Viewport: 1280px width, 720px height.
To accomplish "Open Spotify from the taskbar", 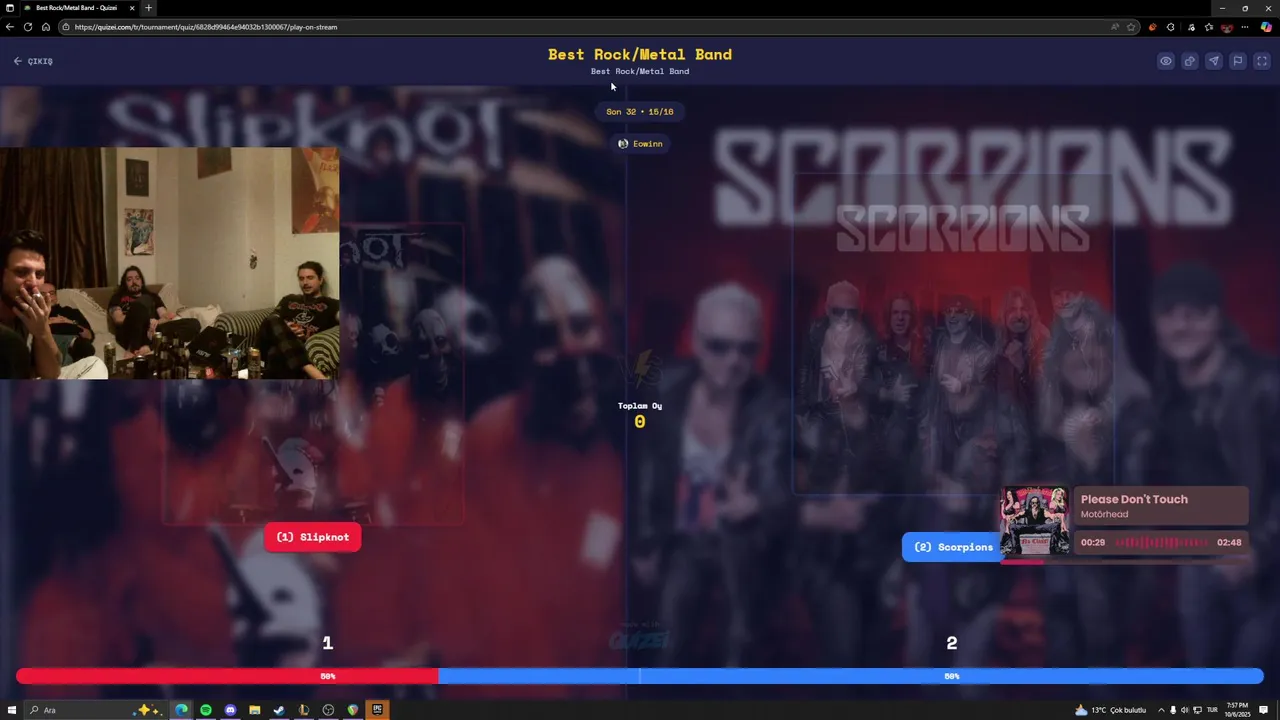I will point(206,710).
